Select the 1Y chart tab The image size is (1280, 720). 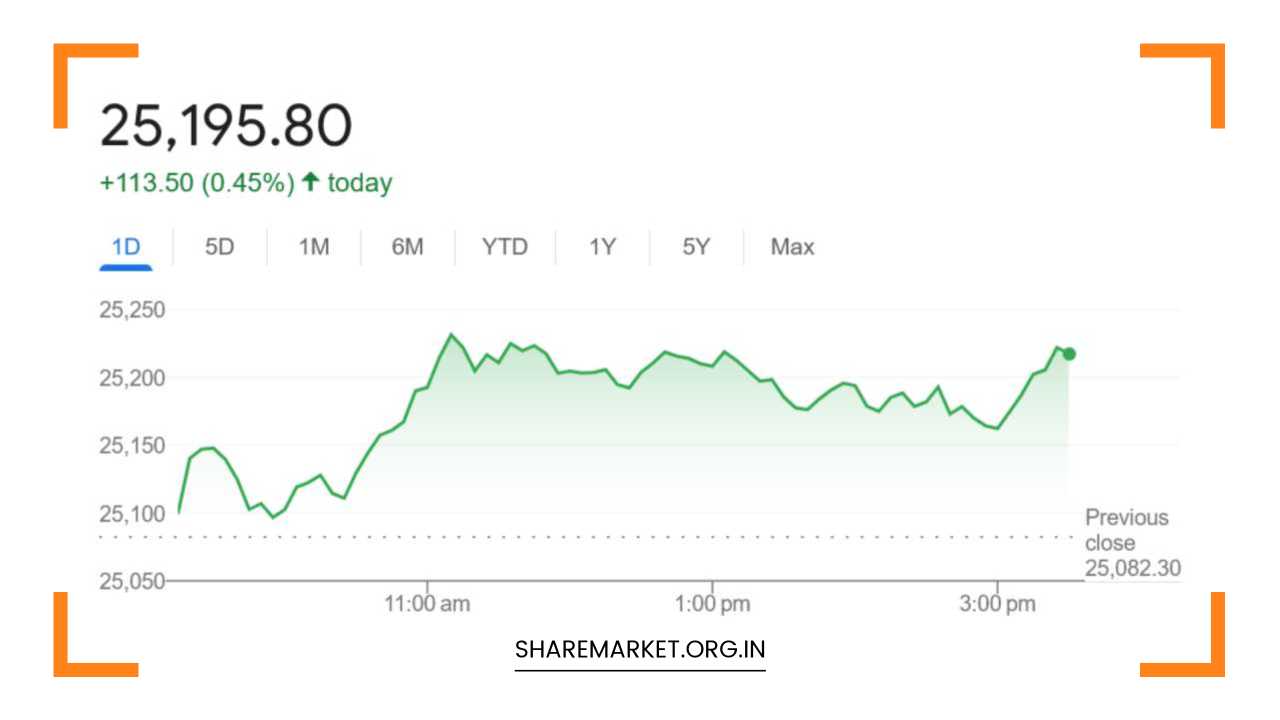[601, 246]
